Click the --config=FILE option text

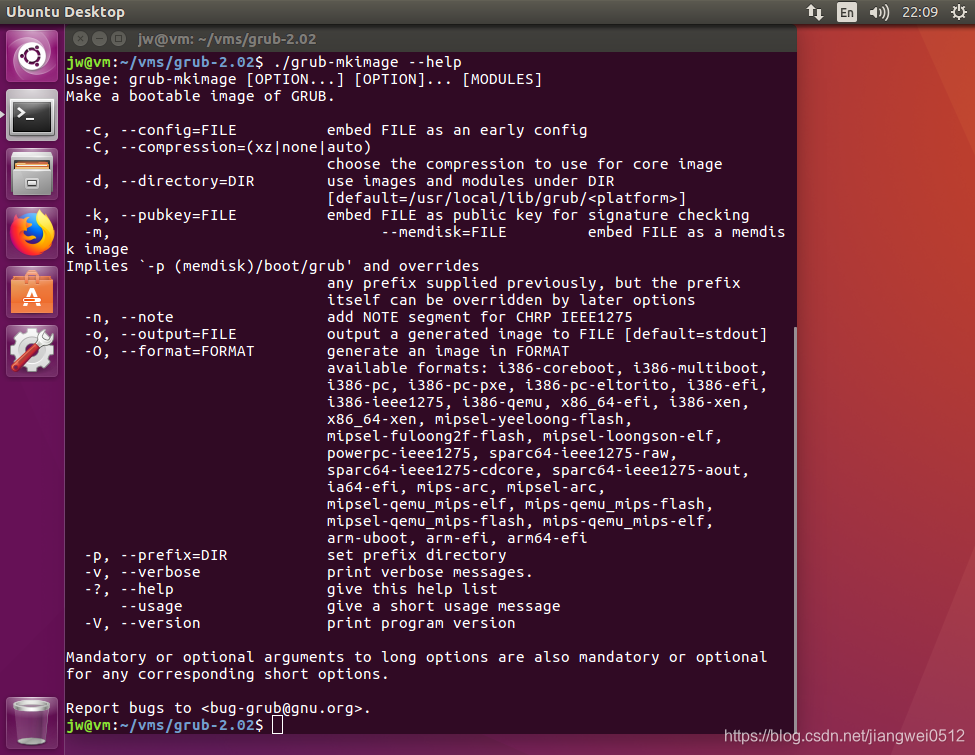178,130
